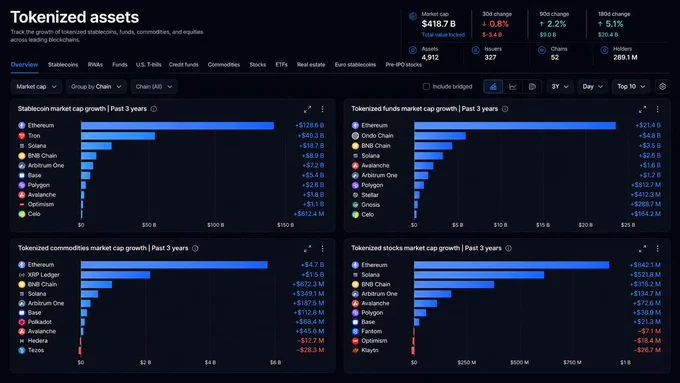Open the Tokenized stocks chart three-dot menu
This screenshot has height=383, width=680.
(657, 249)
